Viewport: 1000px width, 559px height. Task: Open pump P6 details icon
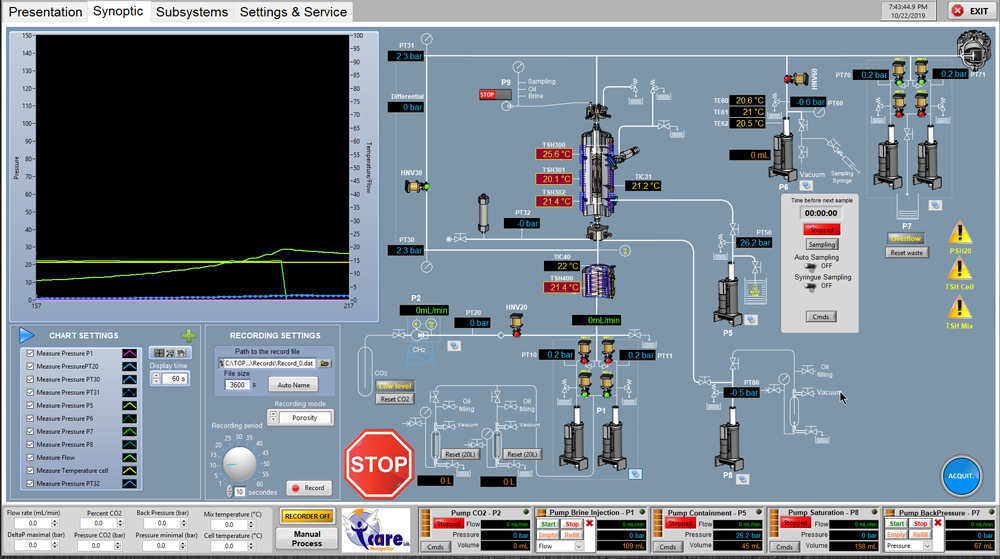[806, 185]
